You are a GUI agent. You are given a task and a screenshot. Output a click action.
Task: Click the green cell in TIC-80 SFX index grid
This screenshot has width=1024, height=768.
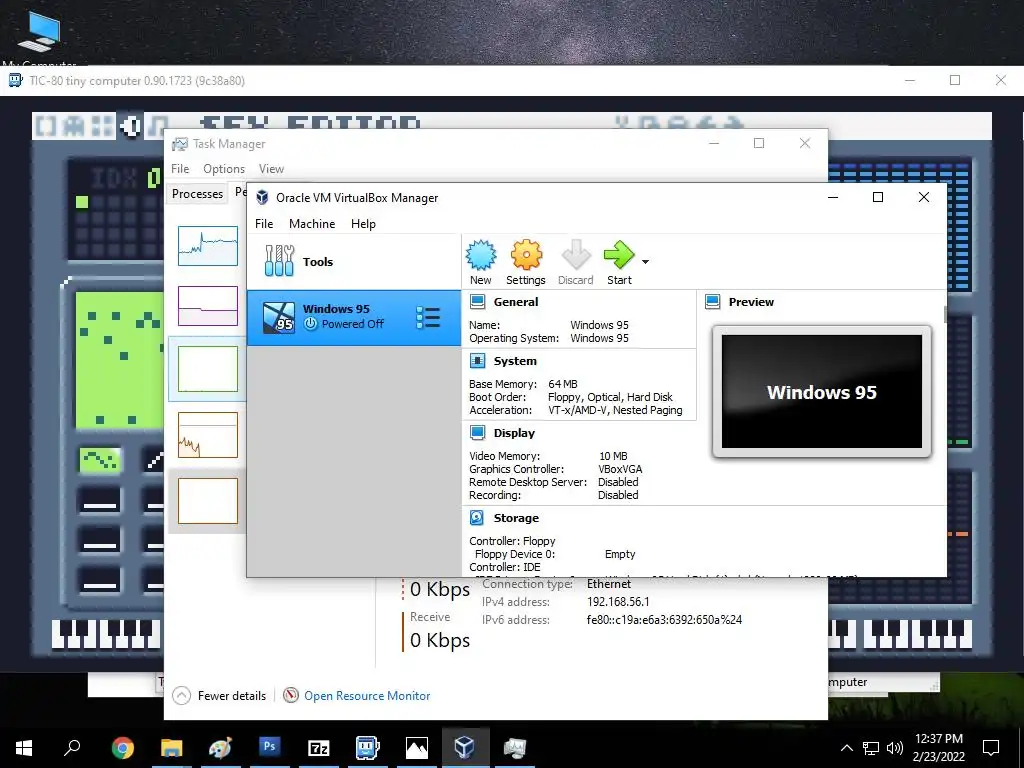(x=82, y=202)
